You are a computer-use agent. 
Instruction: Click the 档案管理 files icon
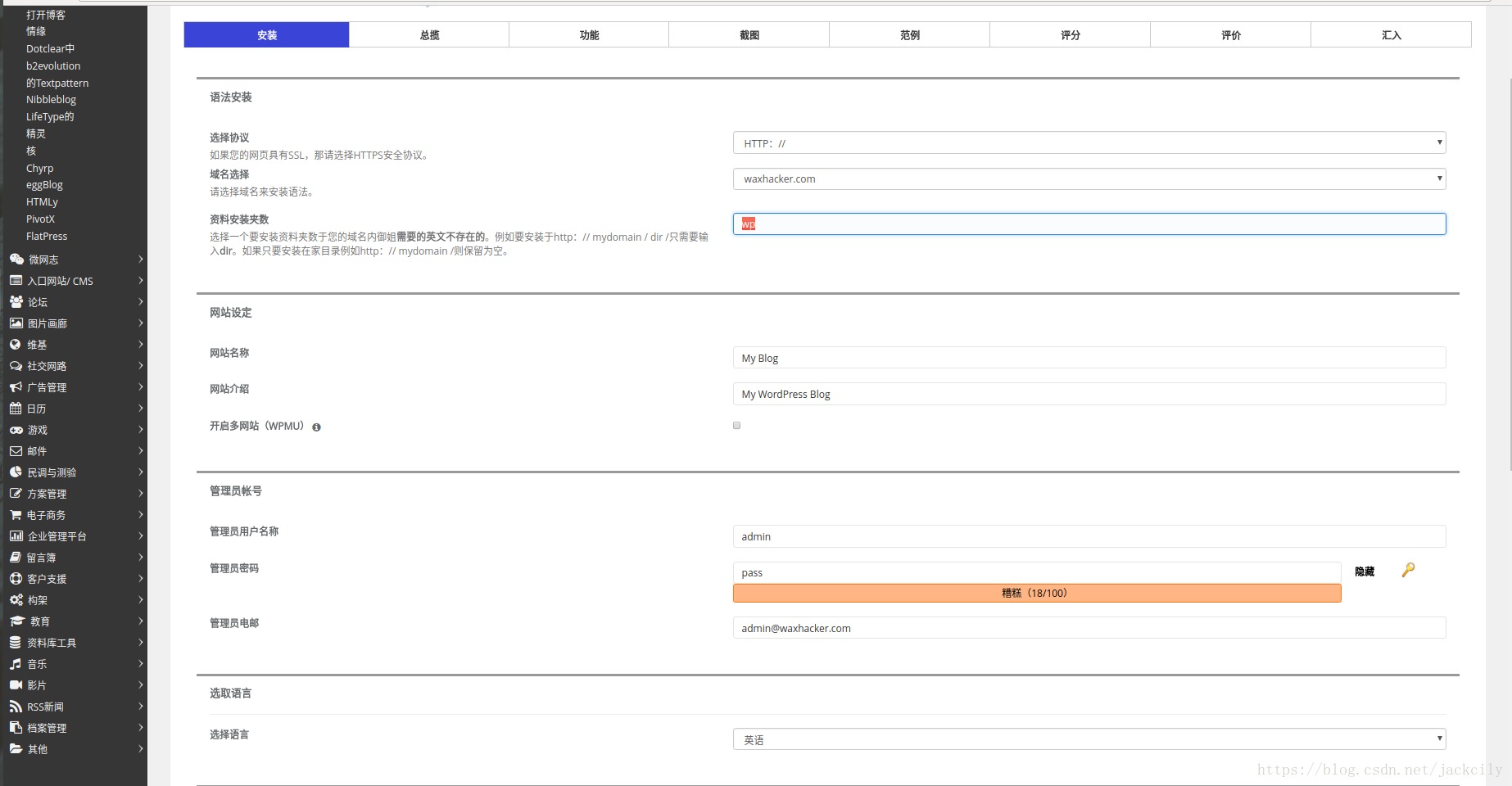pos(16,728)
